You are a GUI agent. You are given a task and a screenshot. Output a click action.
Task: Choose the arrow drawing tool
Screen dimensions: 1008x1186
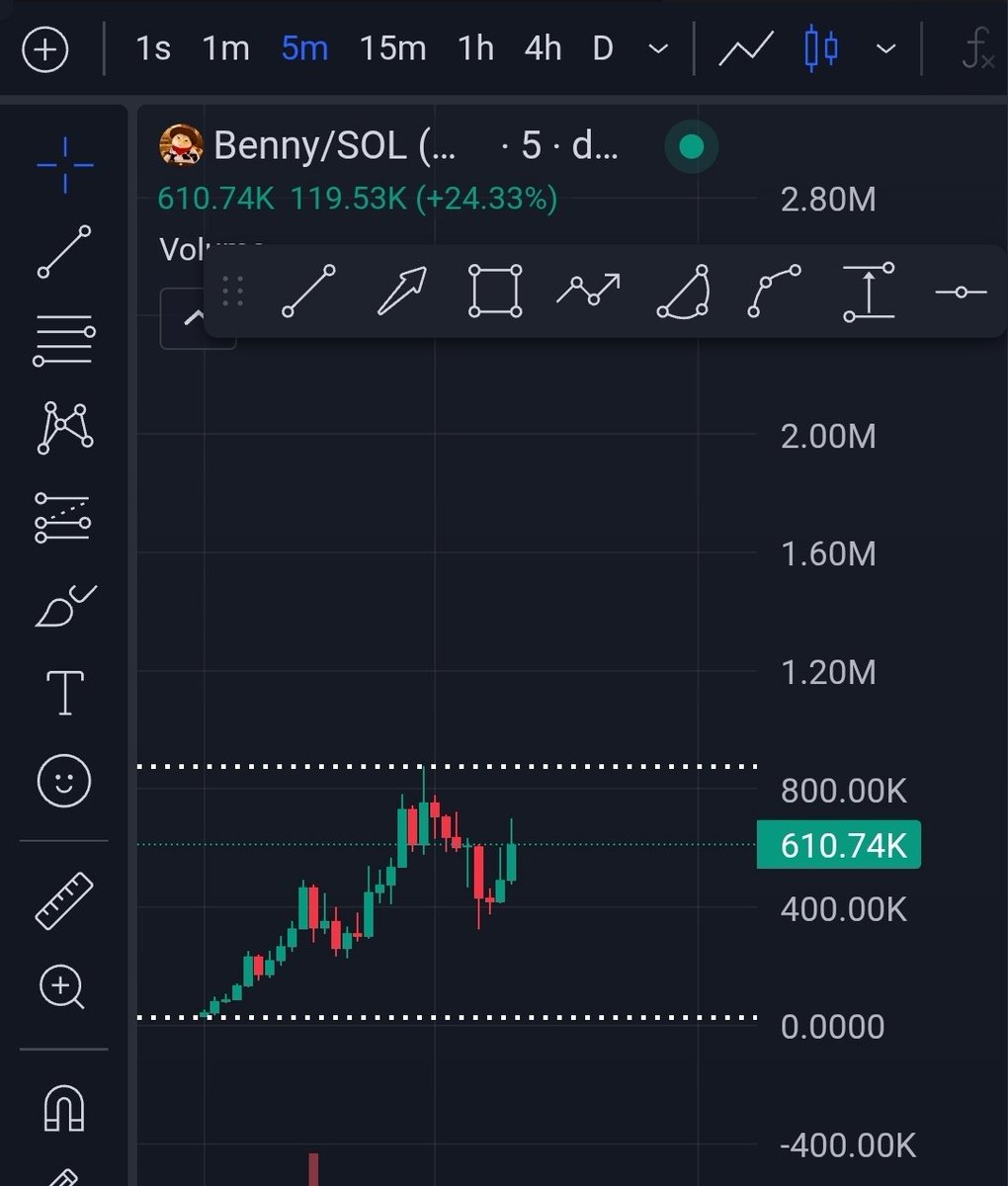click(402, 292)
